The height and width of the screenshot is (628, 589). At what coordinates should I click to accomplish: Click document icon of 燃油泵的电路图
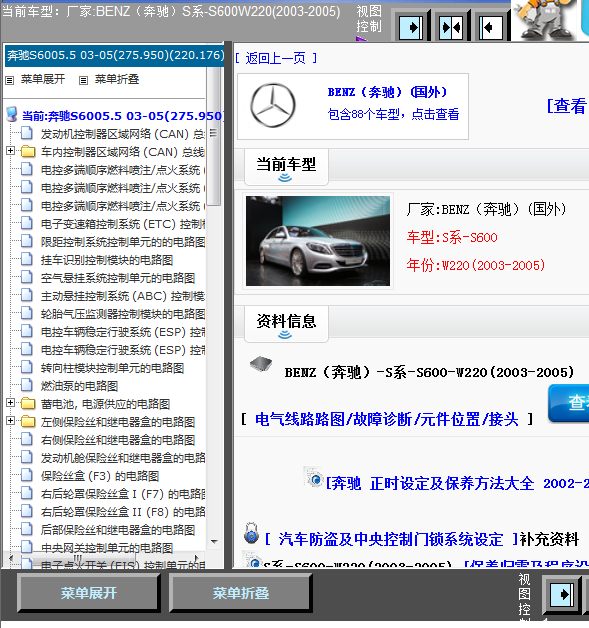pyautogui.click(x=27, y=385)
